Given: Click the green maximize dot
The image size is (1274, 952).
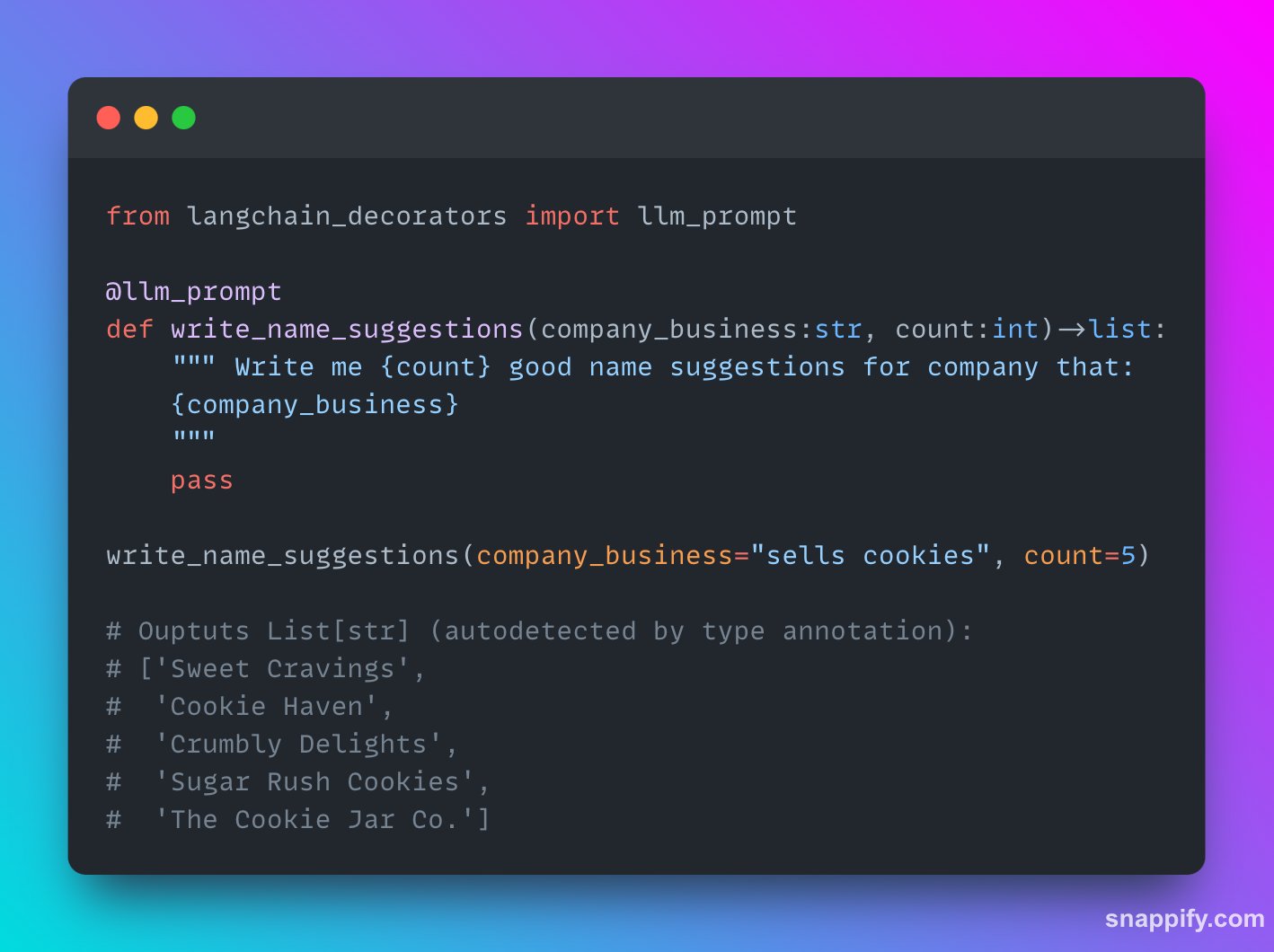Looking at the screenshot, I should 184,118.
